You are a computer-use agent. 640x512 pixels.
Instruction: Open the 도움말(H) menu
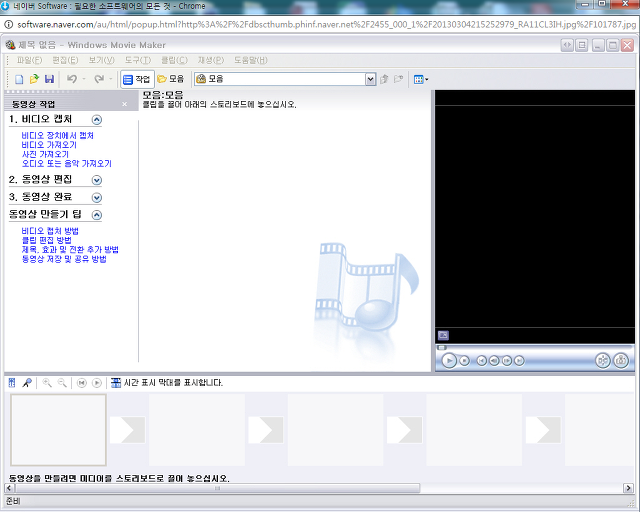(x=250, y=60)
